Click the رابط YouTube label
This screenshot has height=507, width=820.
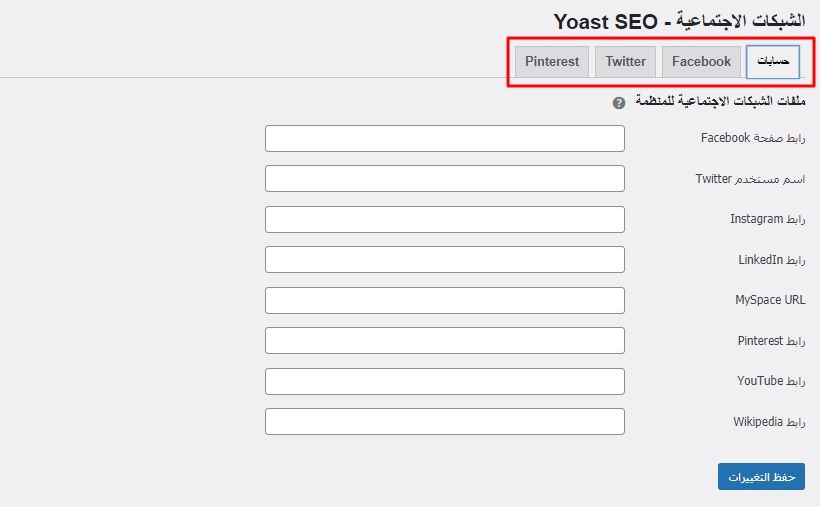pos(770,381)
